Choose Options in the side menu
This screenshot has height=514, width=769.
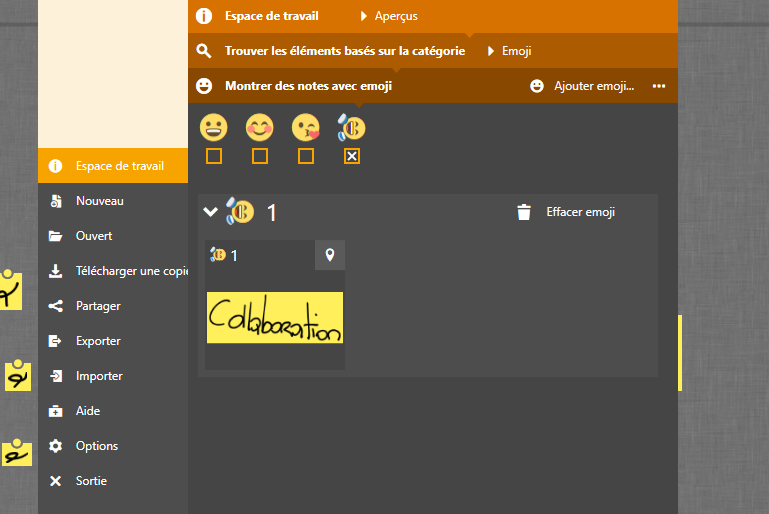(x=97, y=446)
